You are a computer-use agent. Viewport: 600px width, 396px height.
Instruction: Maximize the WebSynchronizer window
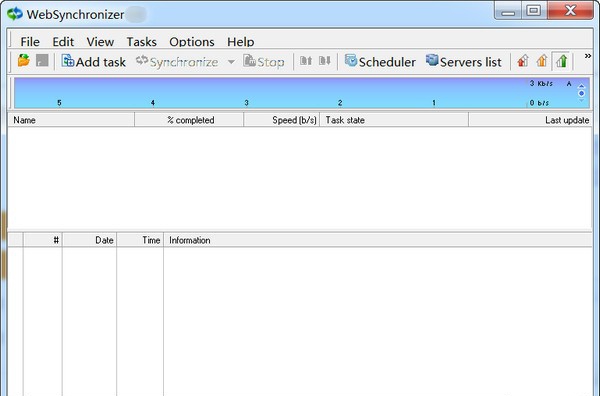click(x=534, y=10)
